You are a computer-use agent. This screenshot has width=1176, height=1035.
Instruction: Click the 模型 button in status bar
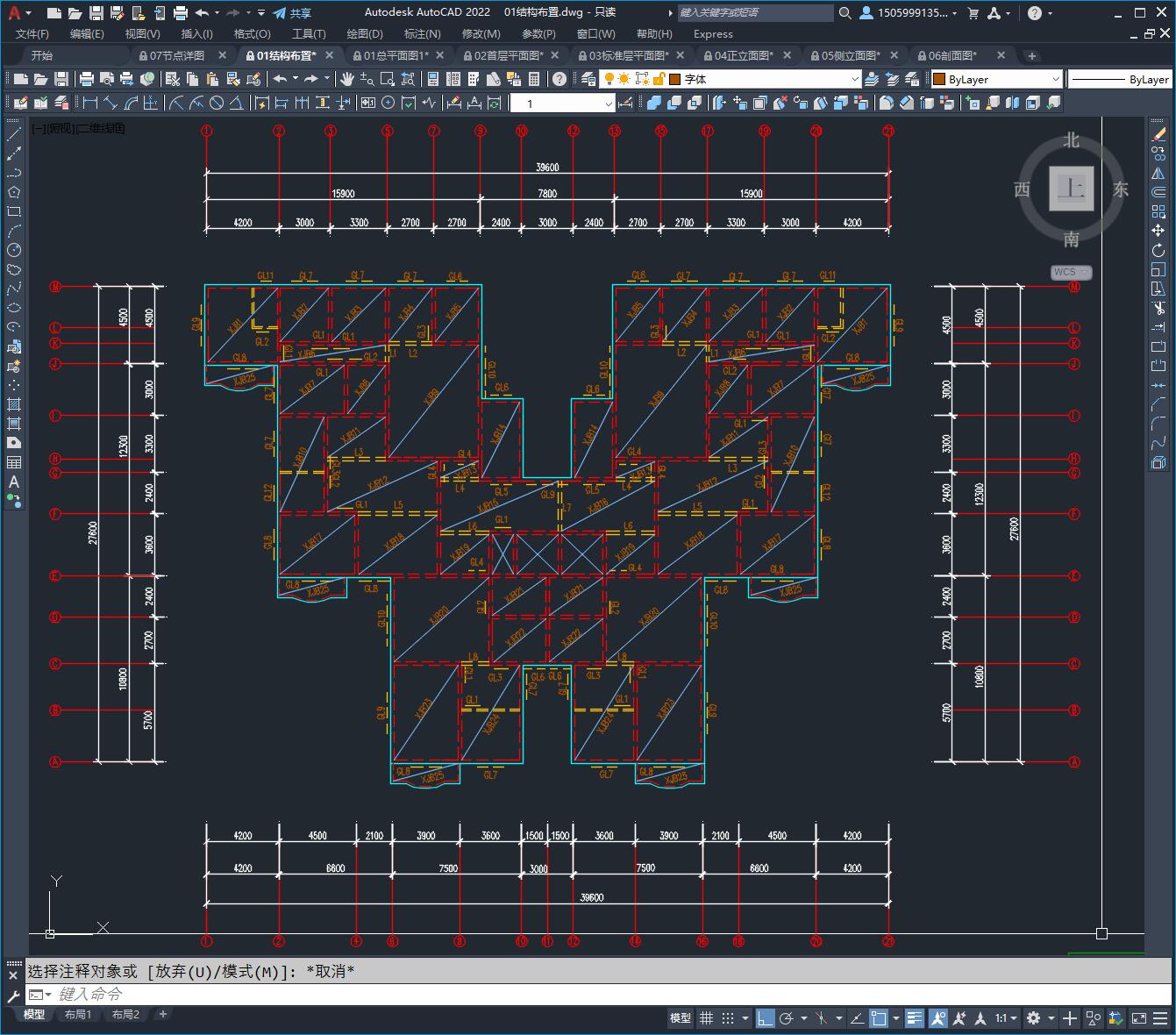click(681, 1018)
